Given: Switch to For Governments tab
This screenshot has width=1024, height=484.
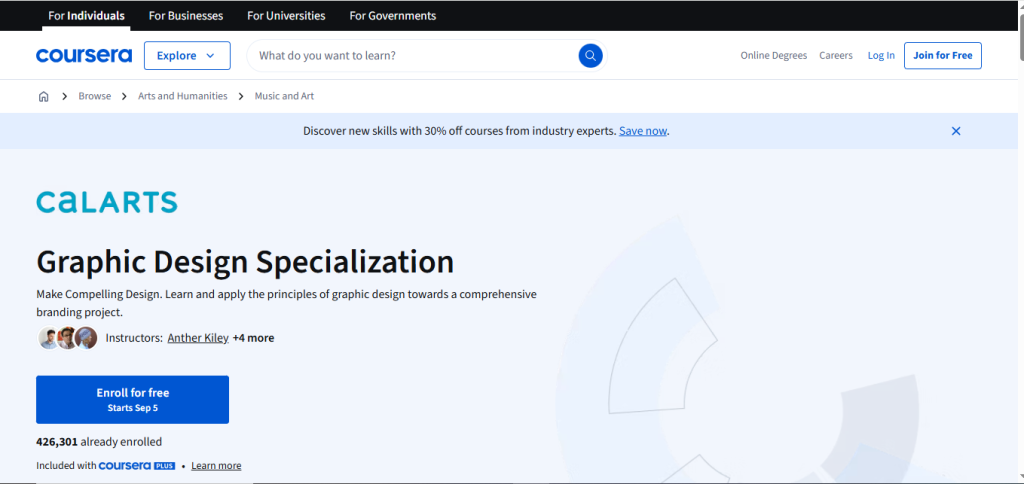Looking at the screenshot, I should pyautogui.click(x=392, y=16).
